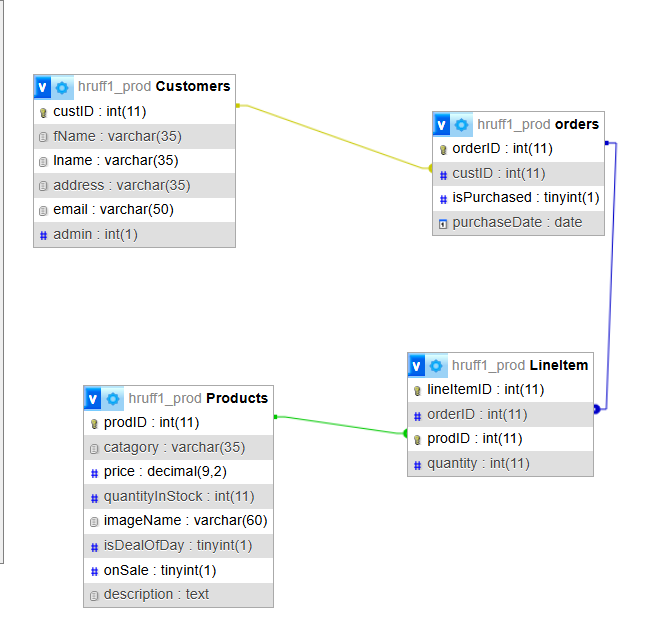This screenshot has width=665, height=627.
Task: Open the orders table gear options icon
Action: click(x=461, y=125)
